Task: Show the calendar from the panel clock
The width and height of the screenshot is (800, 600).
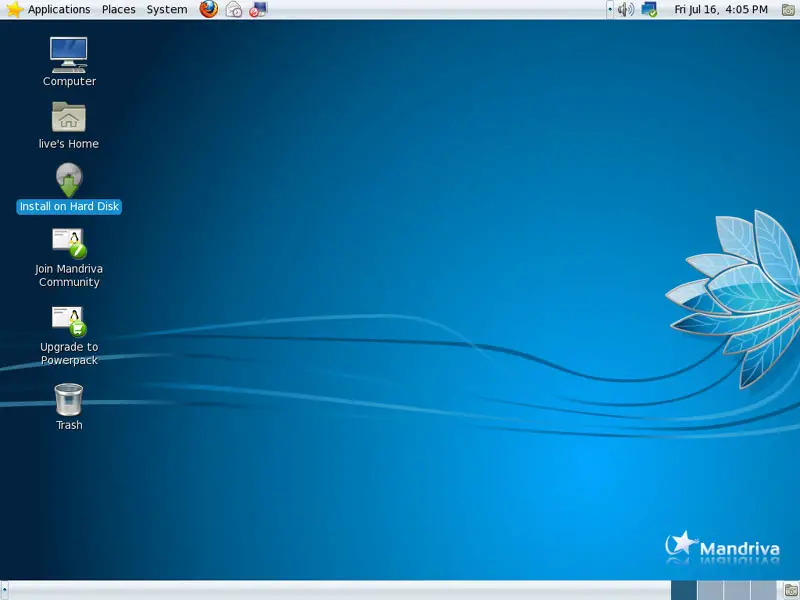Action: (721, 9)
